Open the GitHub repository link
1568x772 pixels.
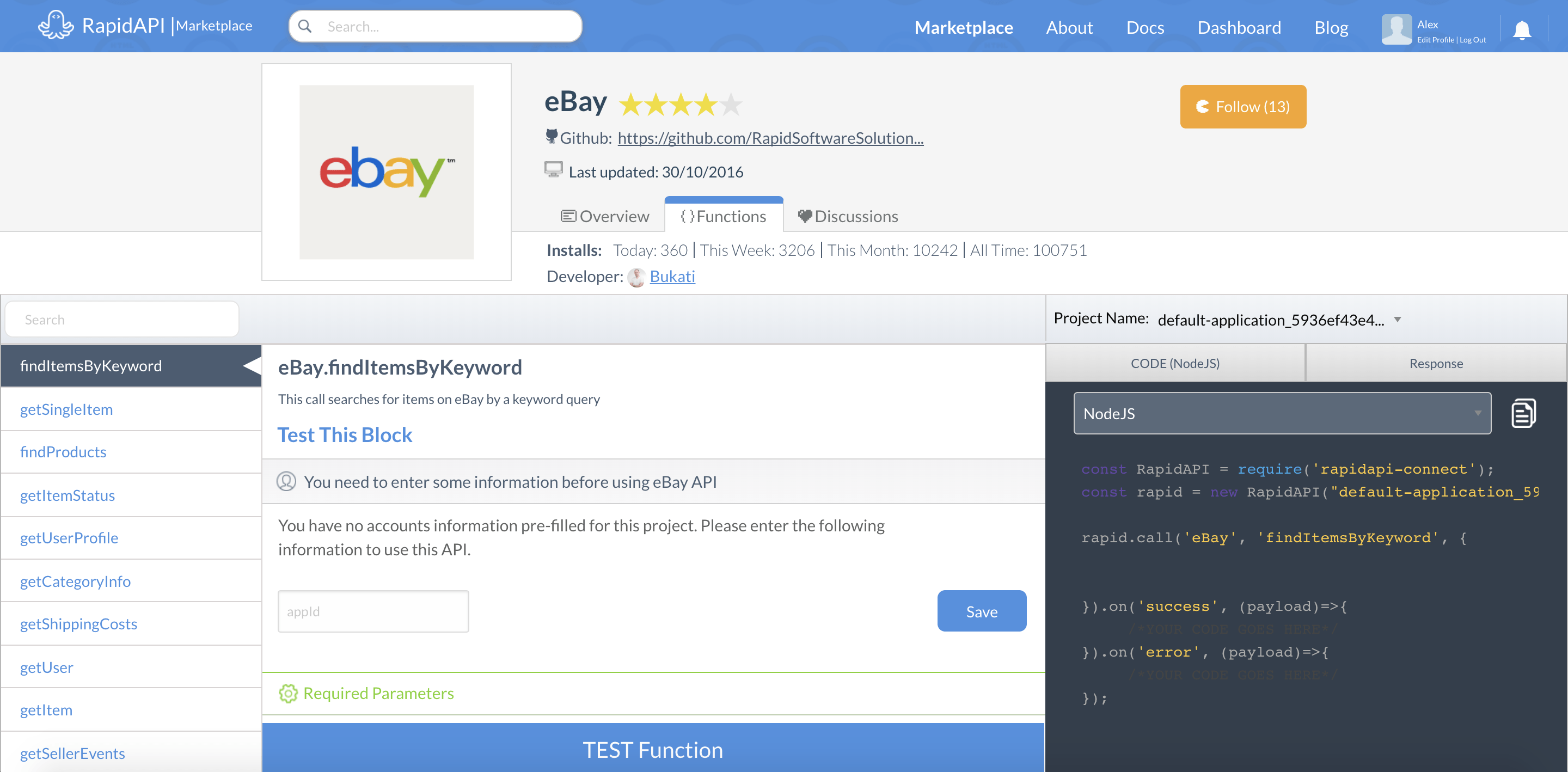[x=770, y=138]
